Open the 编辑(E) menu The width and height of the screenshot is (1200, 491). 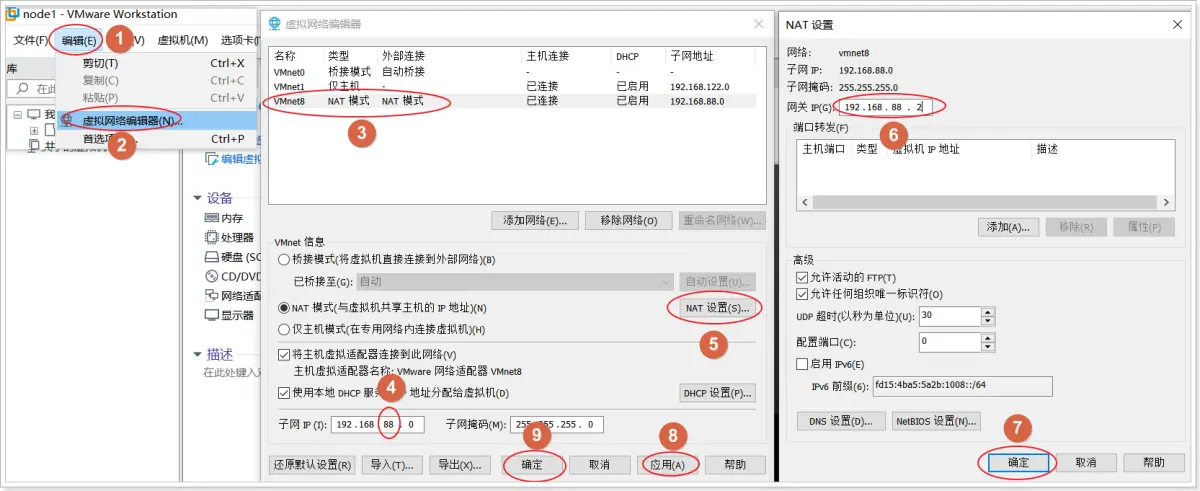79,40
